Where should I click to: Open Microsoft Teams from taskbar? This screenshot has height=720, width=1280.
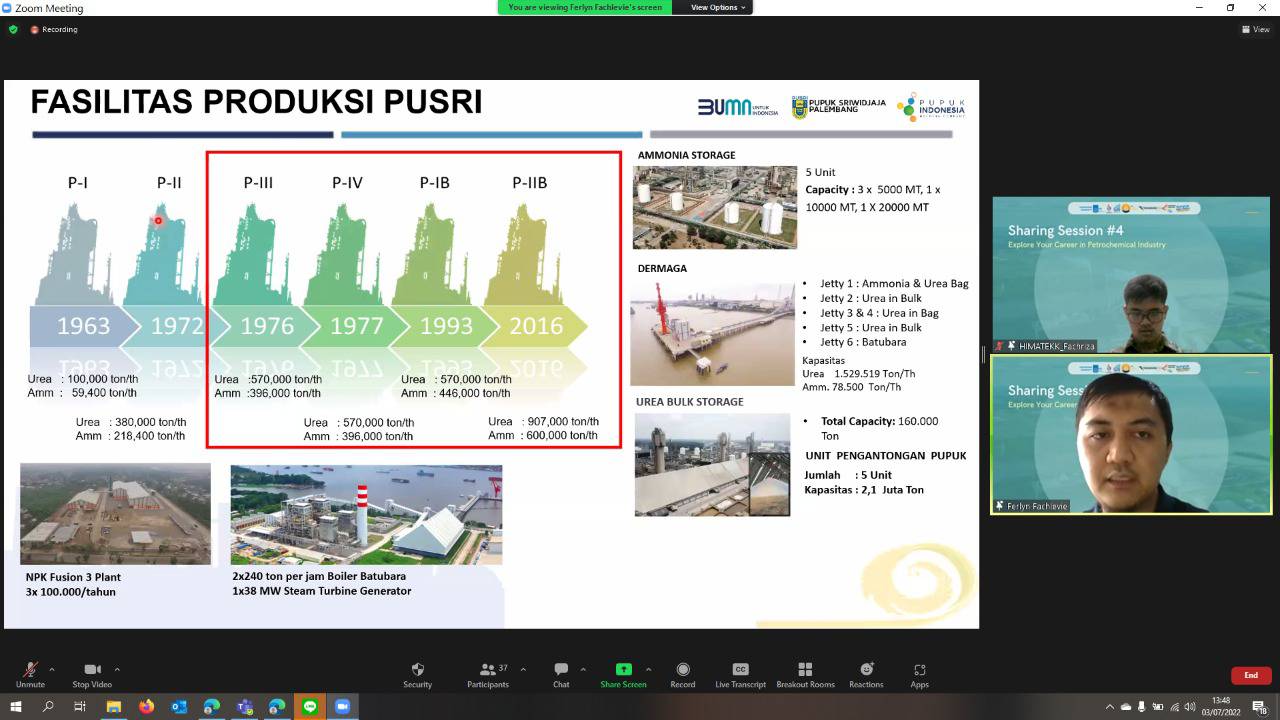tap(244, 706)
